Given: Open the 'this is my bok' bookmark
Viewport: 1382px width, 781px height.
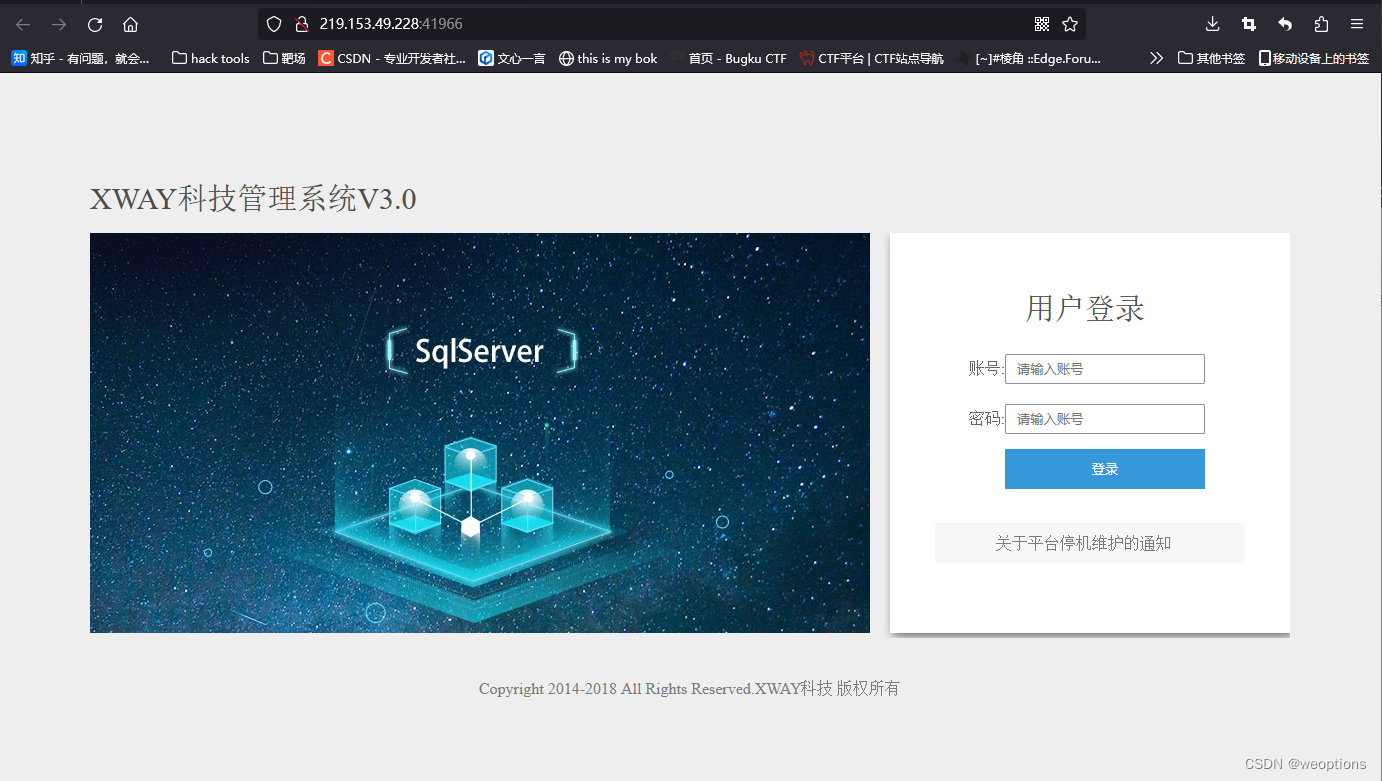Looking at the screenshot, I should (608, 58).
